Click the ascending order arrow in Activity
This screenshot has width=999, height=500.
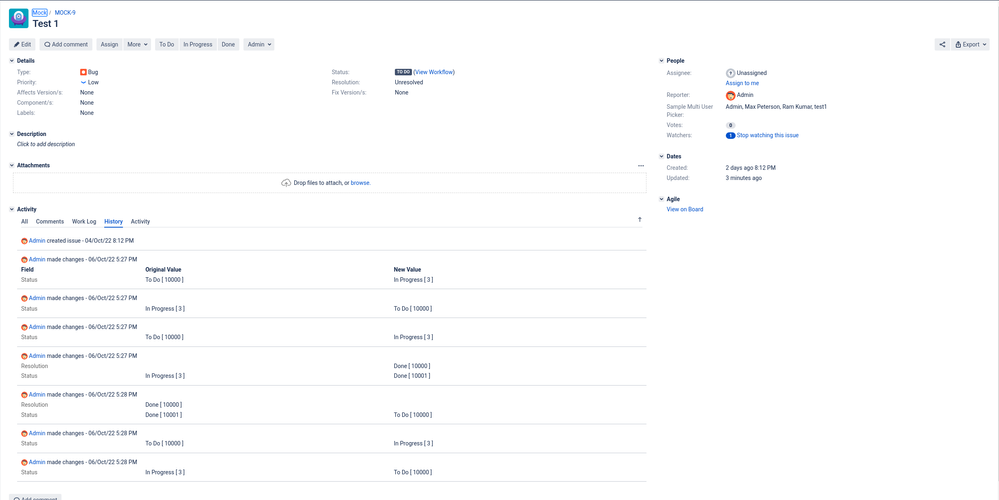pos(640,220)
